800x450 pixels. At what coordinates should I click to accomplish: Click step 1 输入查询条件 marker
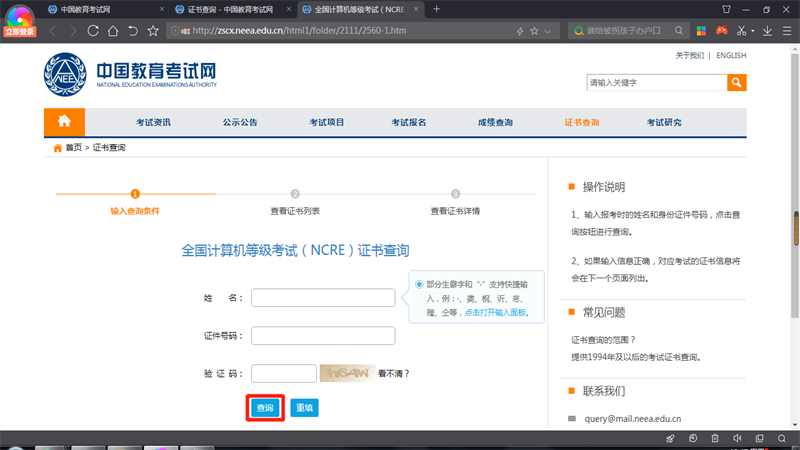(x=135, y=194)
